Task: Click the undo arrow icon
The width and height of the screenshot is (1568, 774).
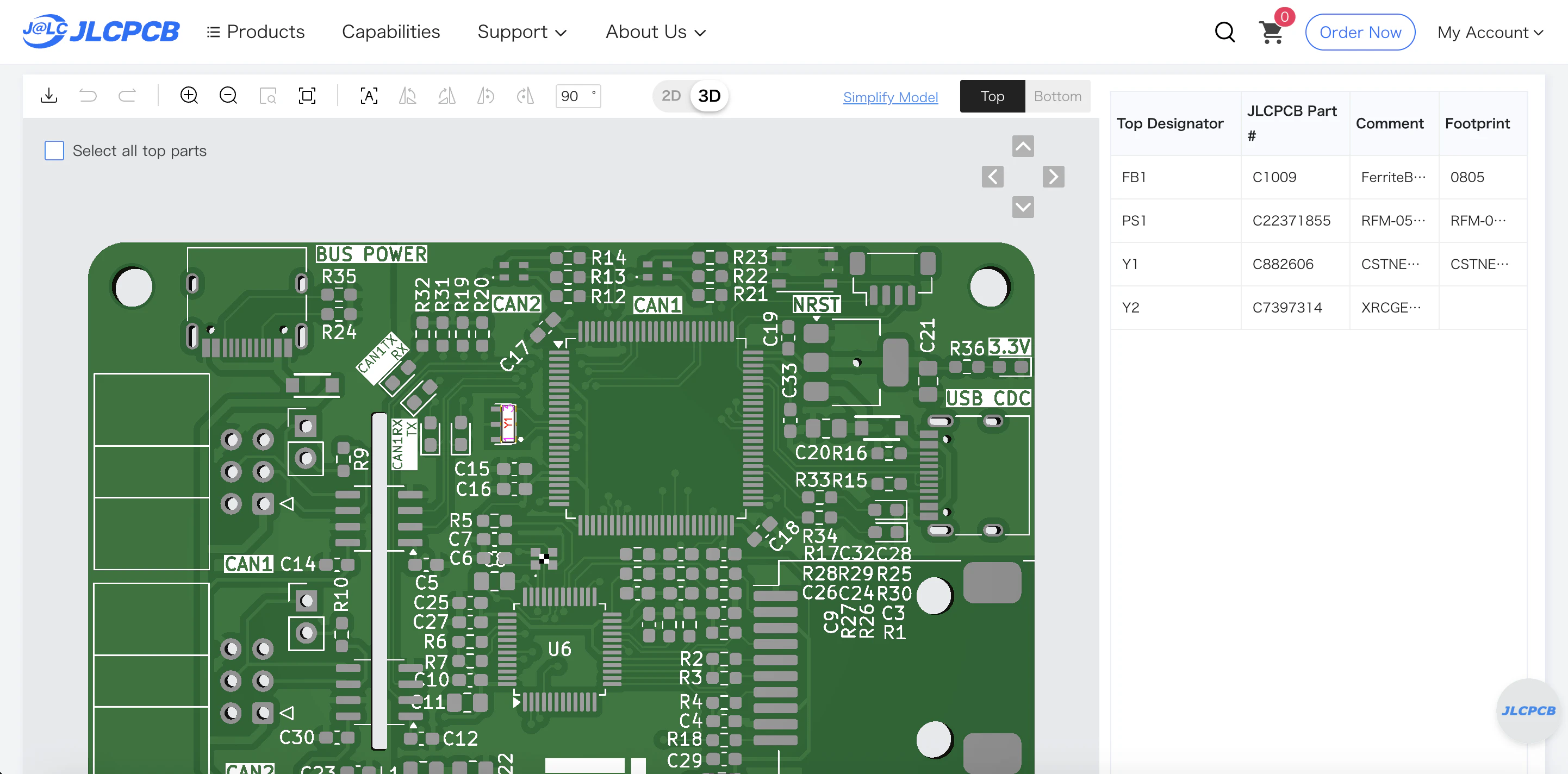Action: 88,96
